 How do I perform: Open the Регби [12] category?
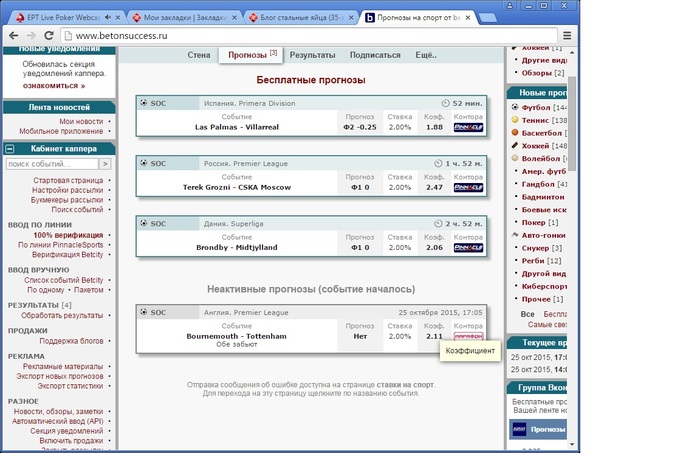(541, 261)
